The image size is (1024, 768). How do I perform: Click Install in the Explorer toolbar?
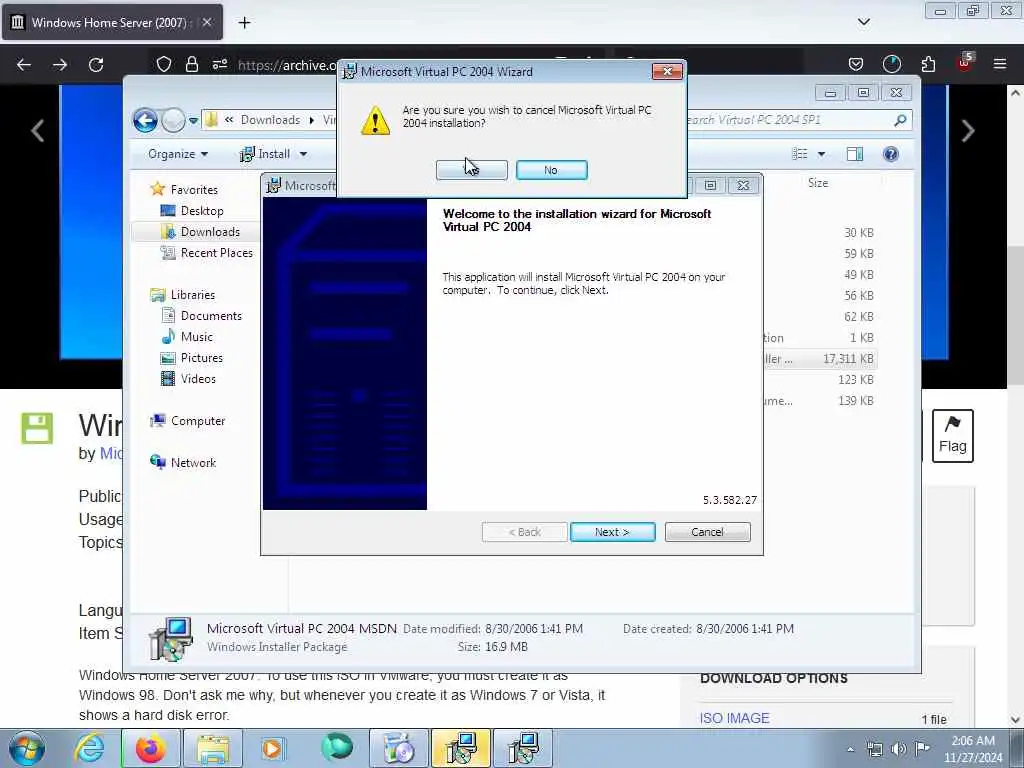pyautogui.click(x=265, y=154)
